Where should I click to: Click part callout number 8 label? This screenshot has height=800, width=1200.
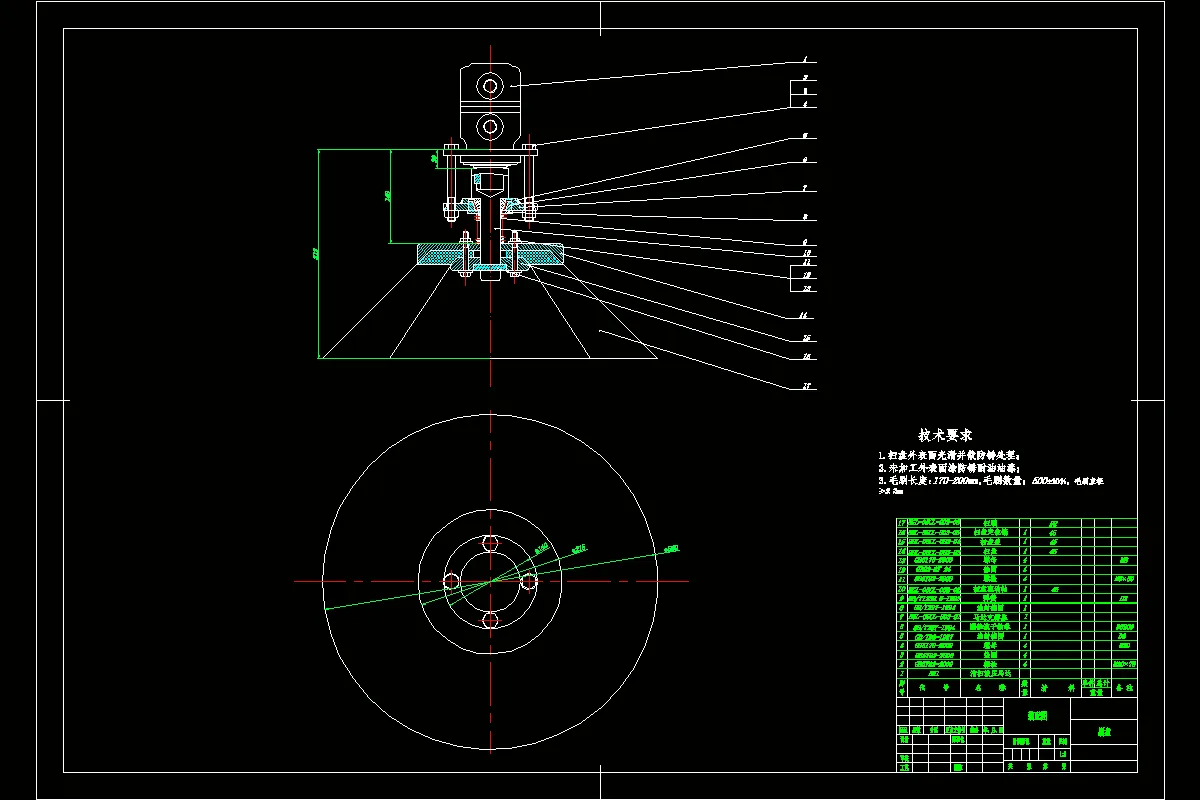(x=804, y=217)
